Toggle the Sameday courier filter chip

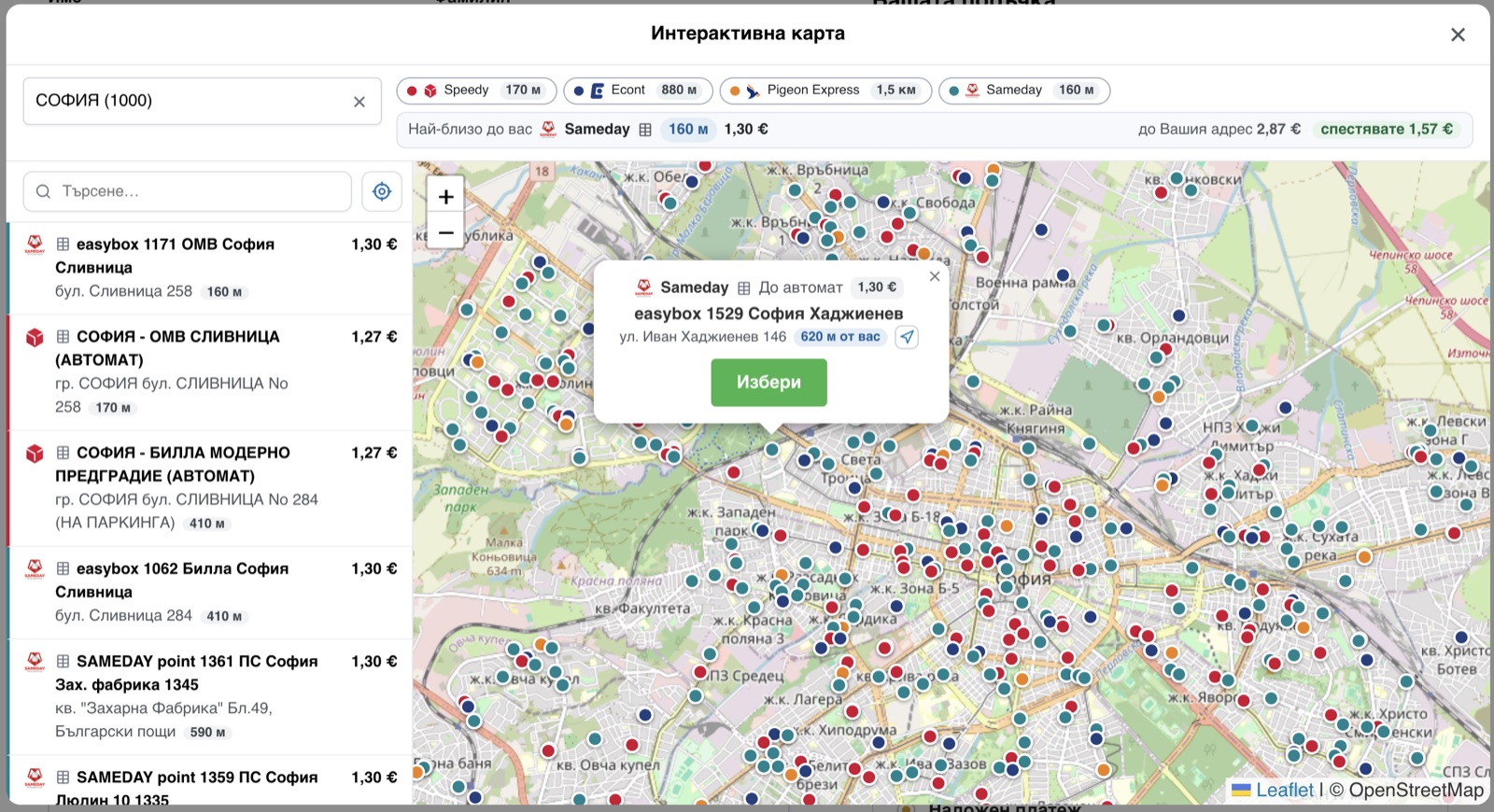tap(1024, 91)
